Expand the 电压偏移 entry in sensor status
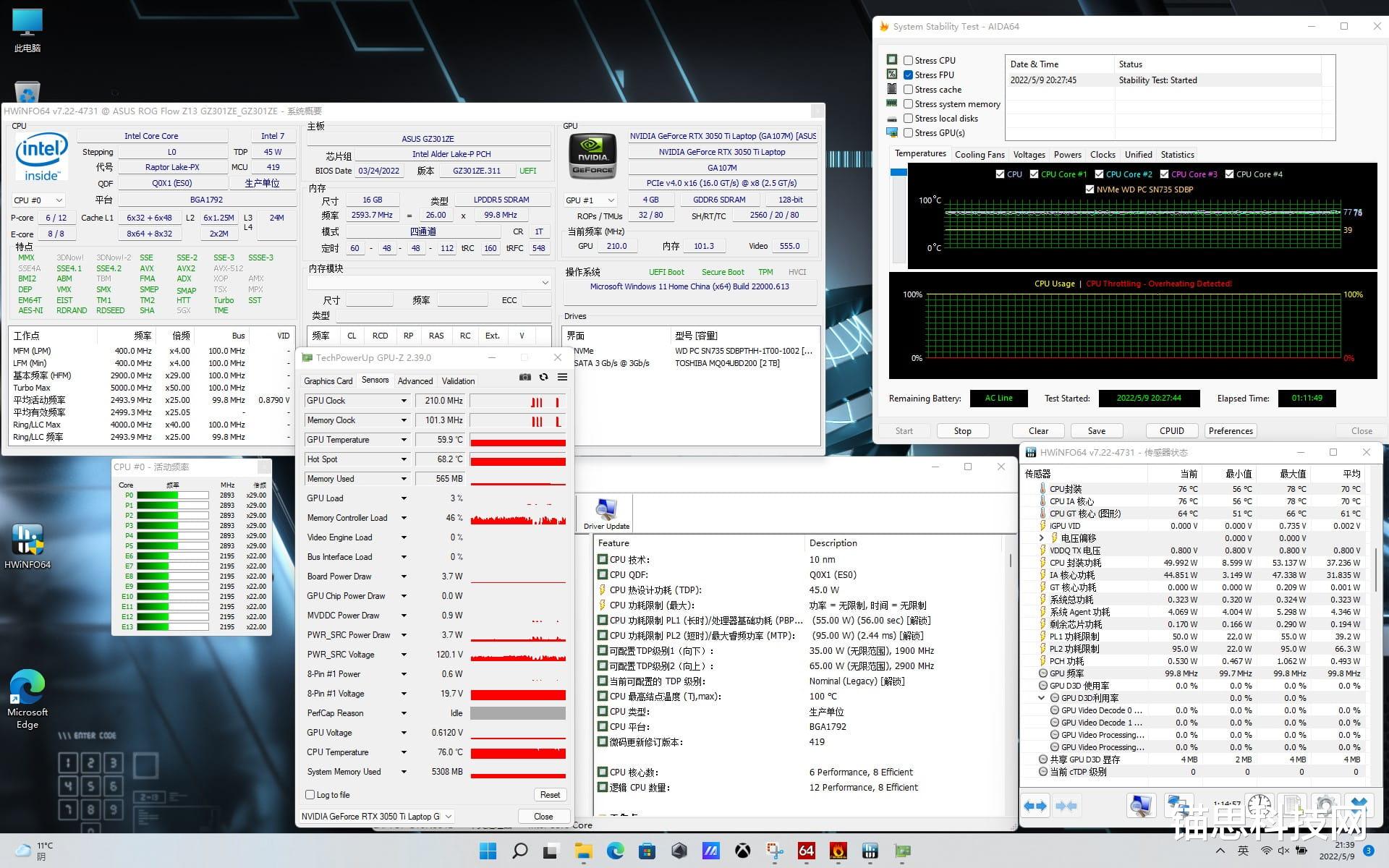 coord(1043,537)
